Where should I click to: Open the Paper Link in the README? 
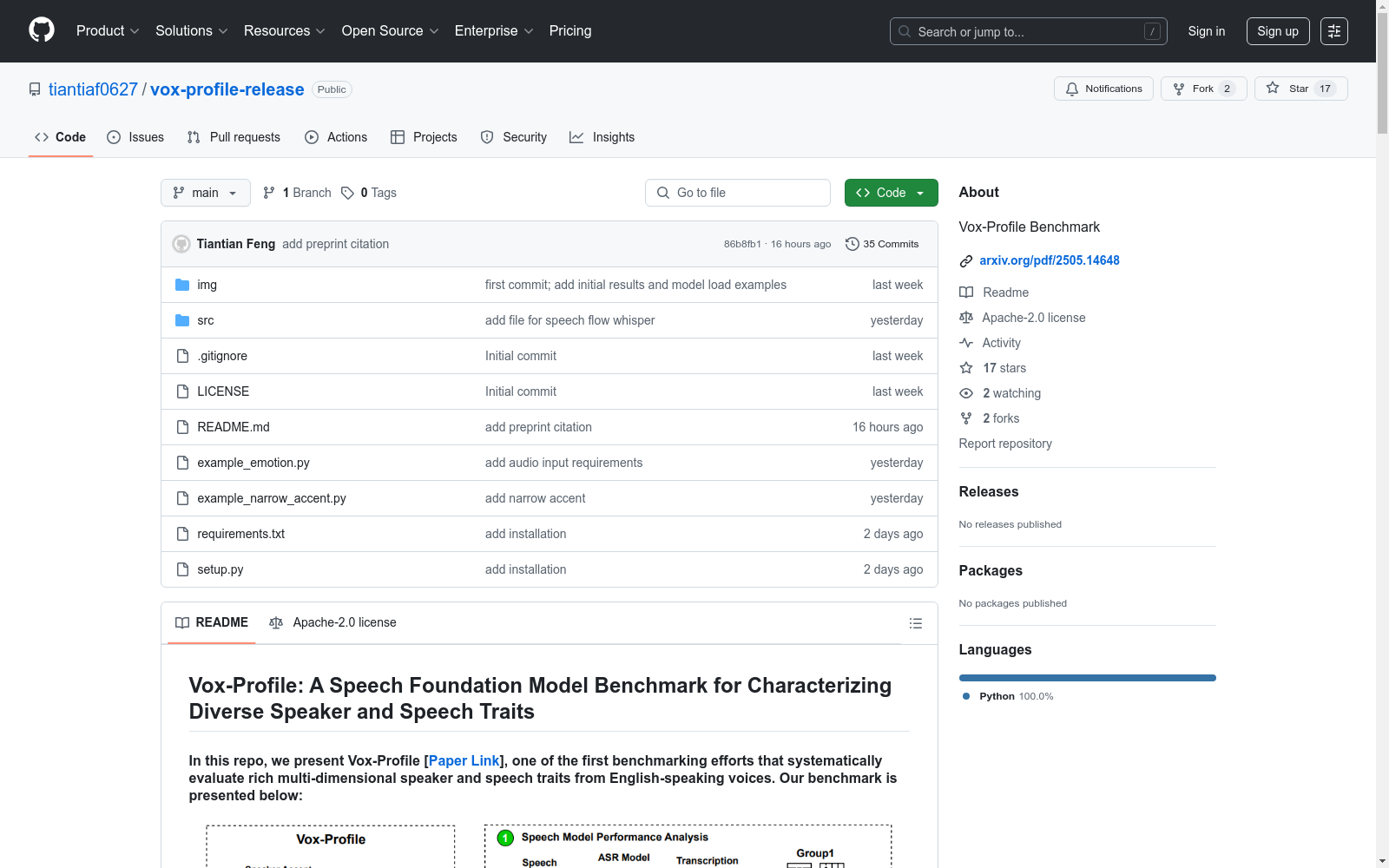tap(464, 760)
